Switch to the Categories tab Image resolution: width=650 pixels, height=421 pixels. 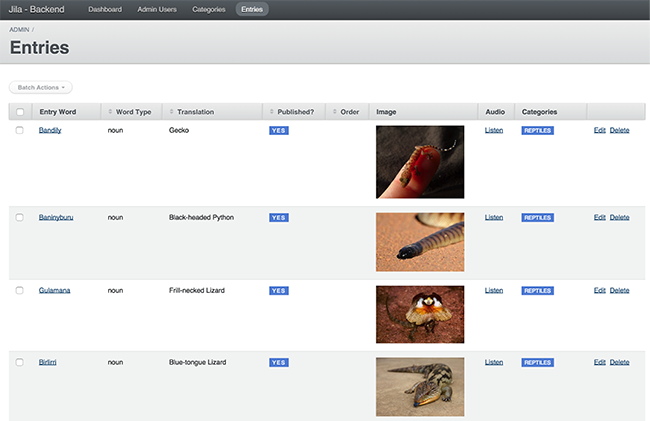(x=209, y=9)
